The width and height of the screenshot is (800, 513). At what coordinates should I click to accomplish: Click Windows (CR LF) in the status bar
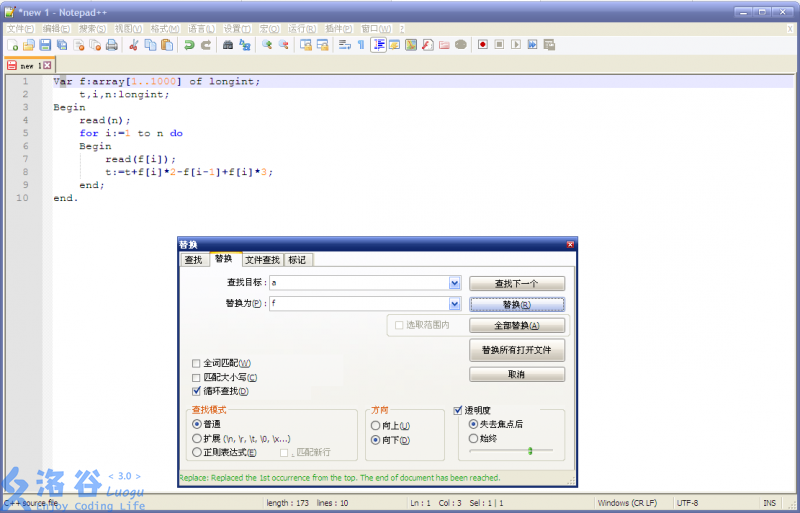(628, 503)
